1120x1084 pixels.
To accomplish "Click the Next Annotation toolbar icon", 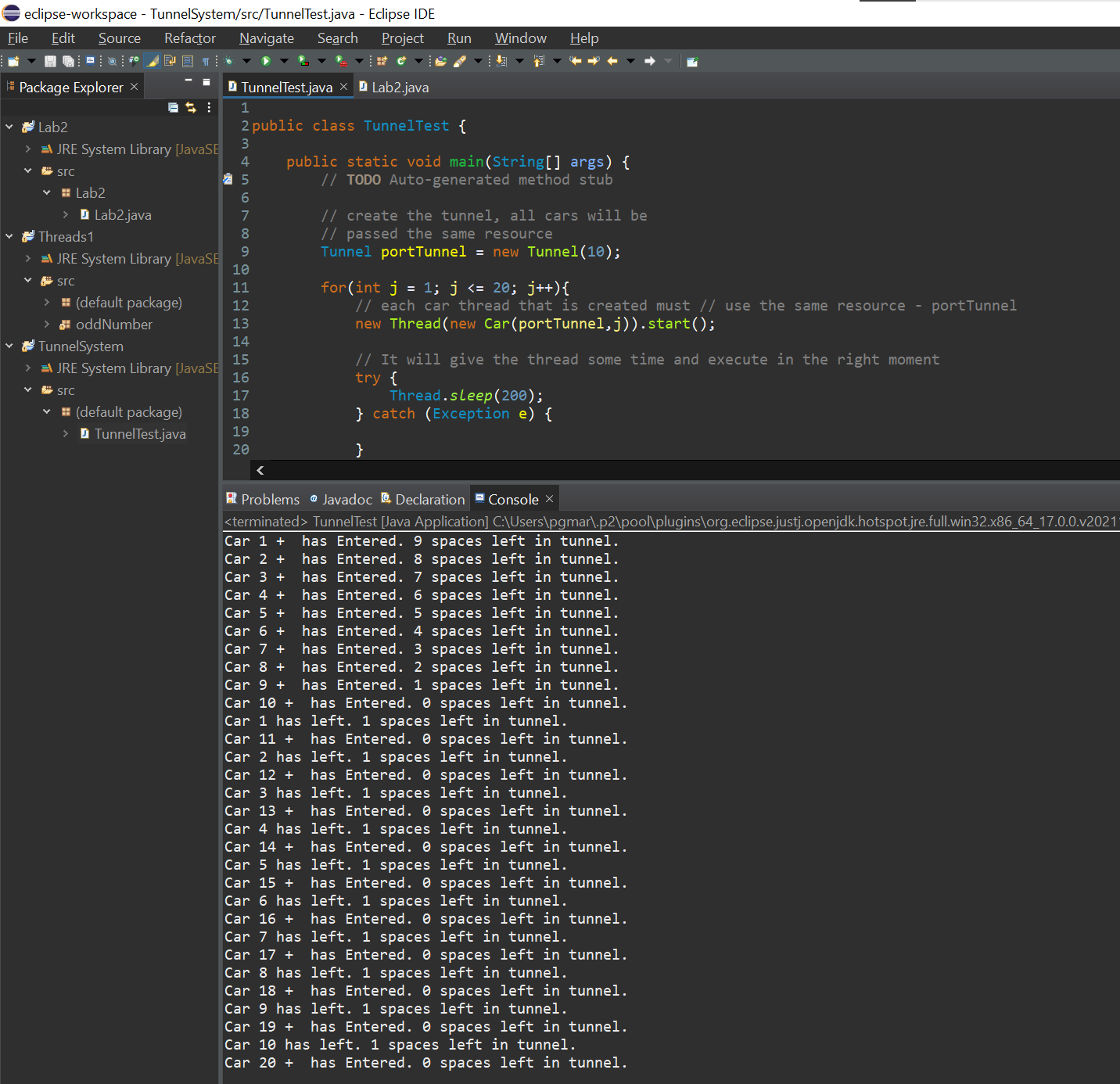I will coord(501,61).
